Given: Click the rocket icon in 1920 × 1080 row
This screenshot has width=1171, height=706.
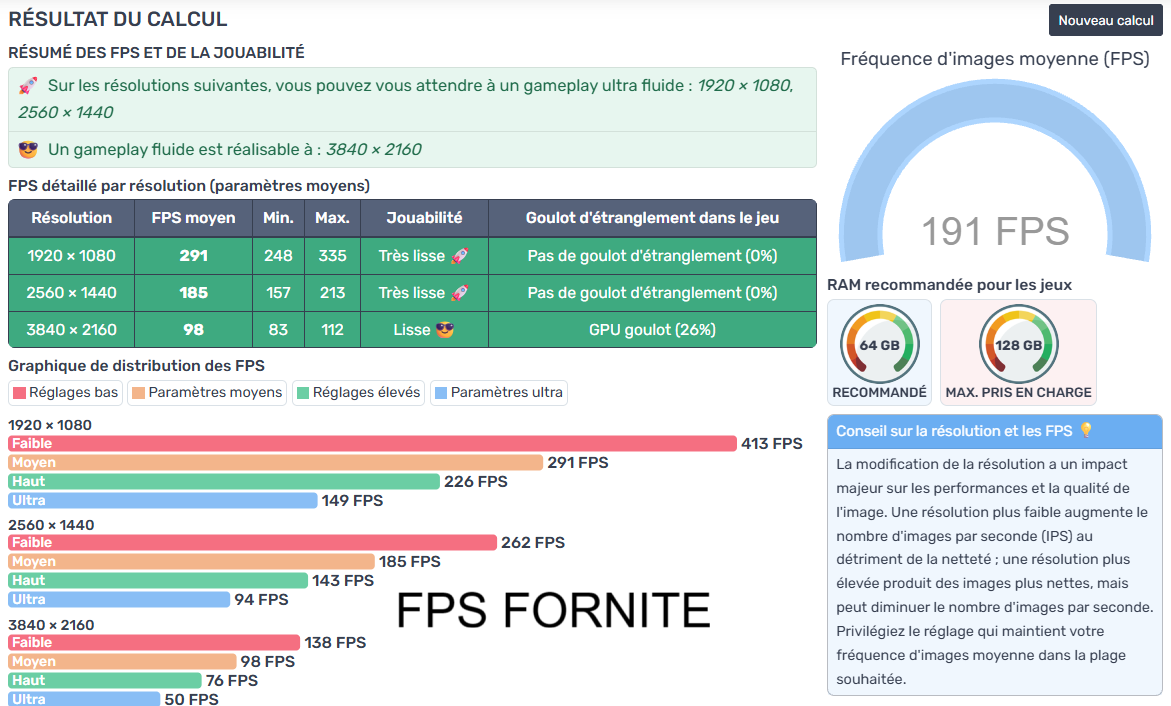Looking at the screenshot, I should [x=459, y=256].
